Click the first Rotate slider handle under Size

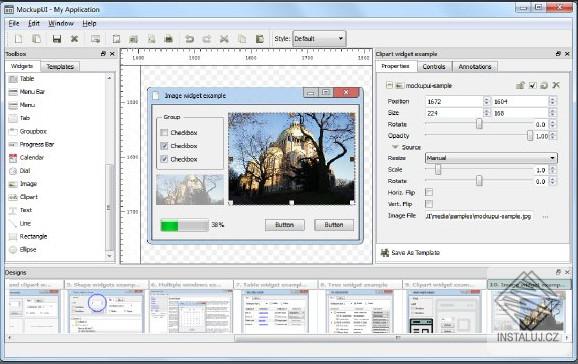pos(479,124)
